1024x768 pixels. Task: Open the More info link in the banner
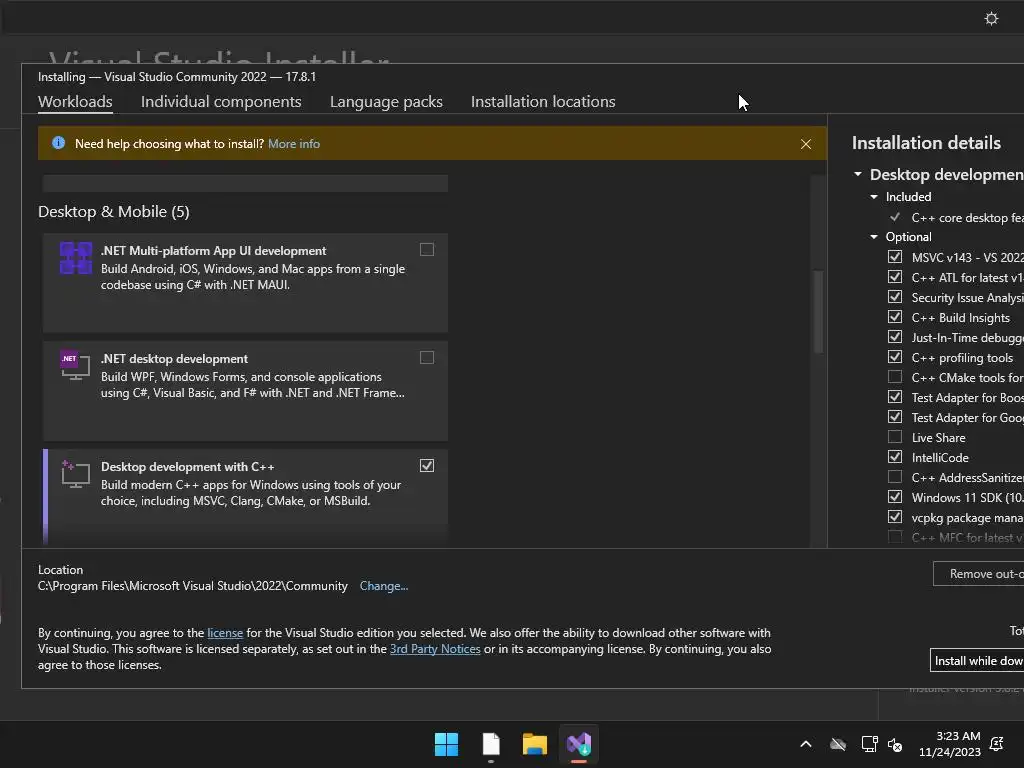coord(294,144)
